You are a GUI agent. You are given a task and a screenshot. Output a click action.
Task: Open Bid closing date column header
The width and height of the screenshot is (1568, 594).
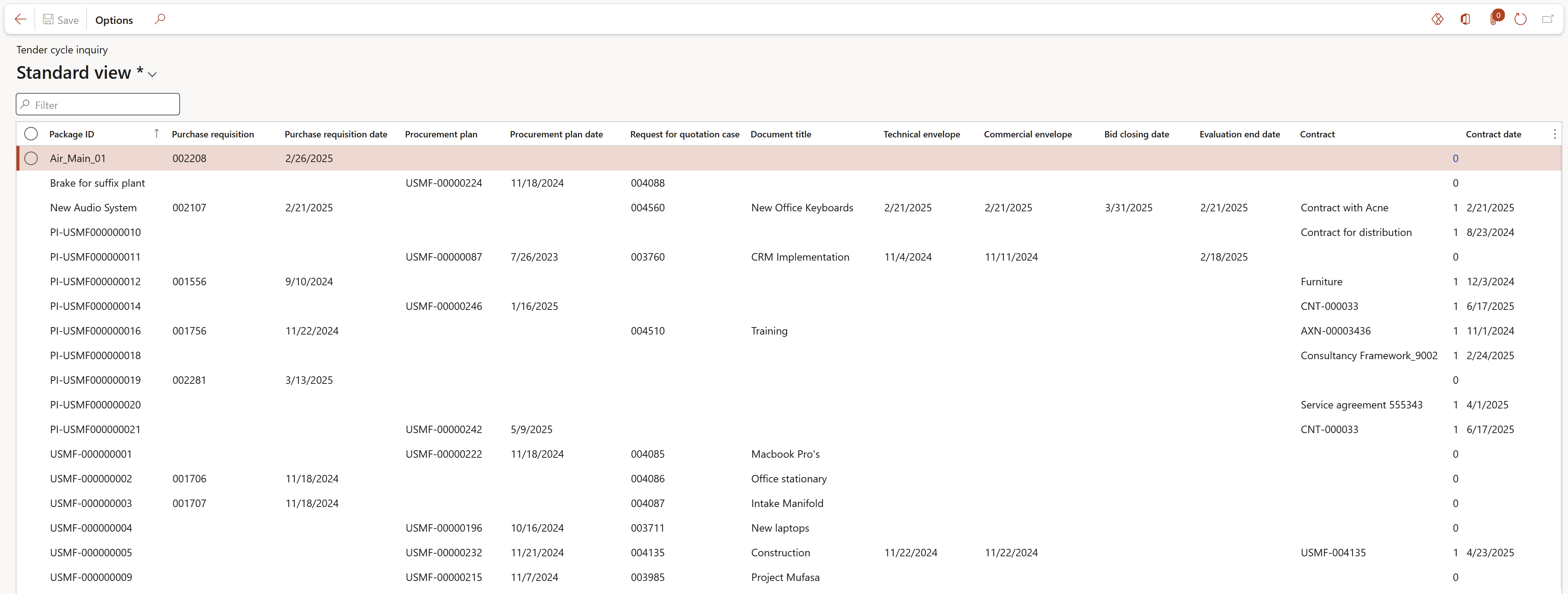(1136, 134)
